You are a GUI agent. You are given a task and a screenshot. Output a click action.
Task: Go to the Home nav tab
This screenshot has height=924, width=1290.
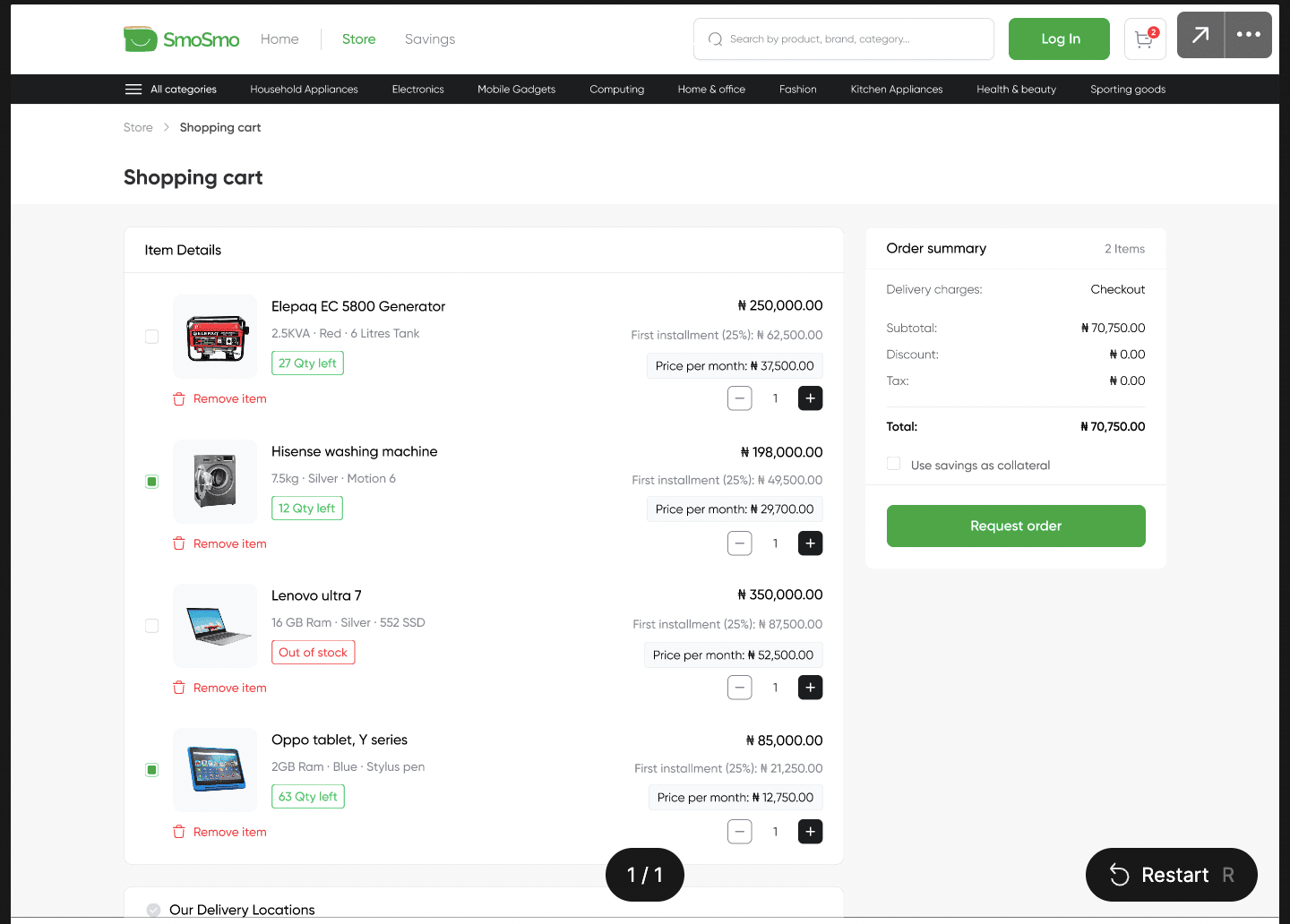(279, 39)
